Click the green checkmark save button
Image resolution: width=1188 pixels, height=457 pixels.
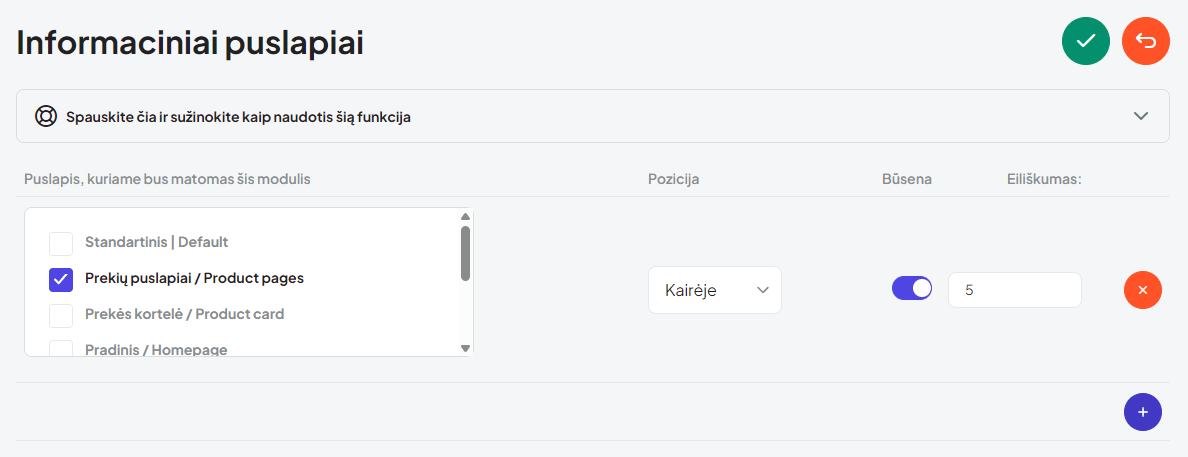[1085, 41]
